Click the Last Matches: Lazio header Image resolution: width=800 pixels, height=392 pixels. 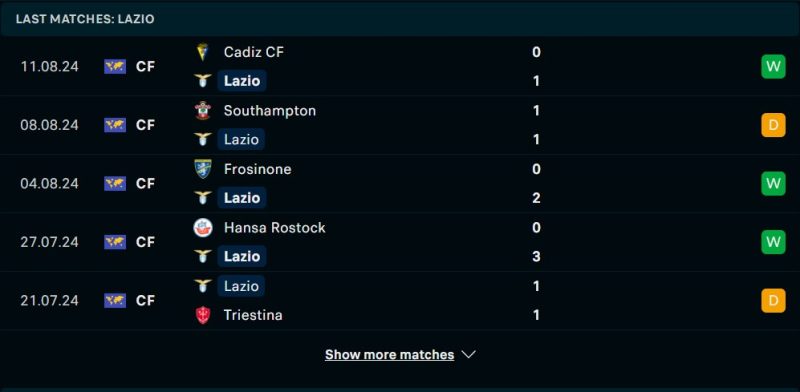85,19
